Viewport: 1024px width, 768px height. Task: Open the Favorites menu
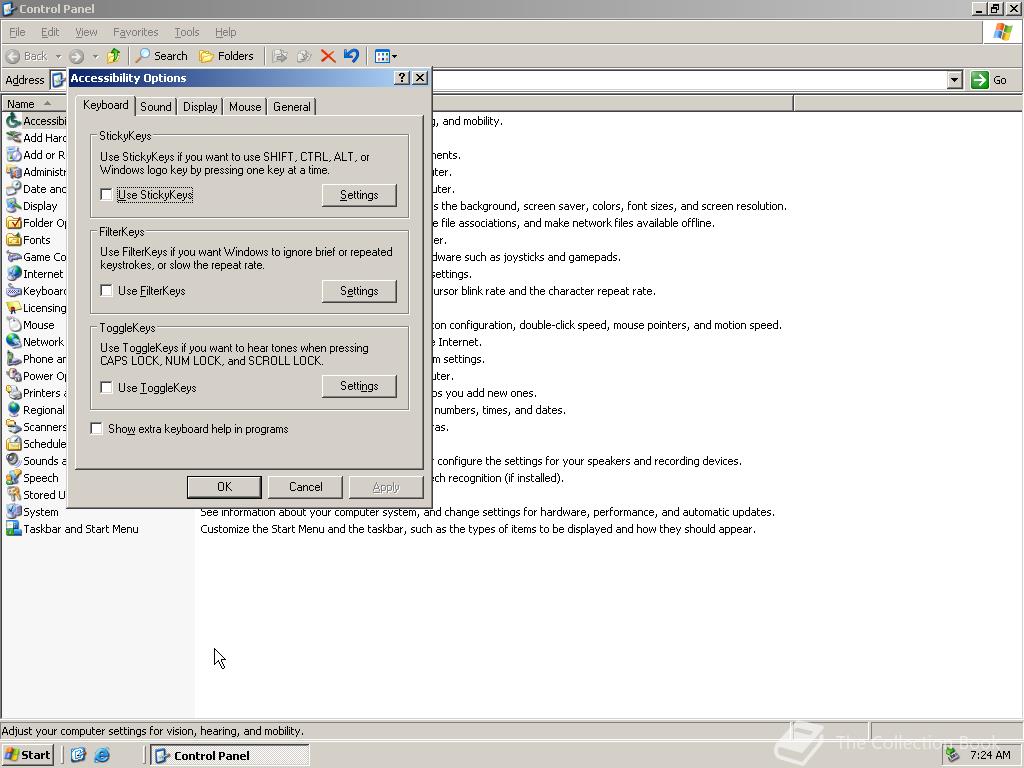coord(135,32)
